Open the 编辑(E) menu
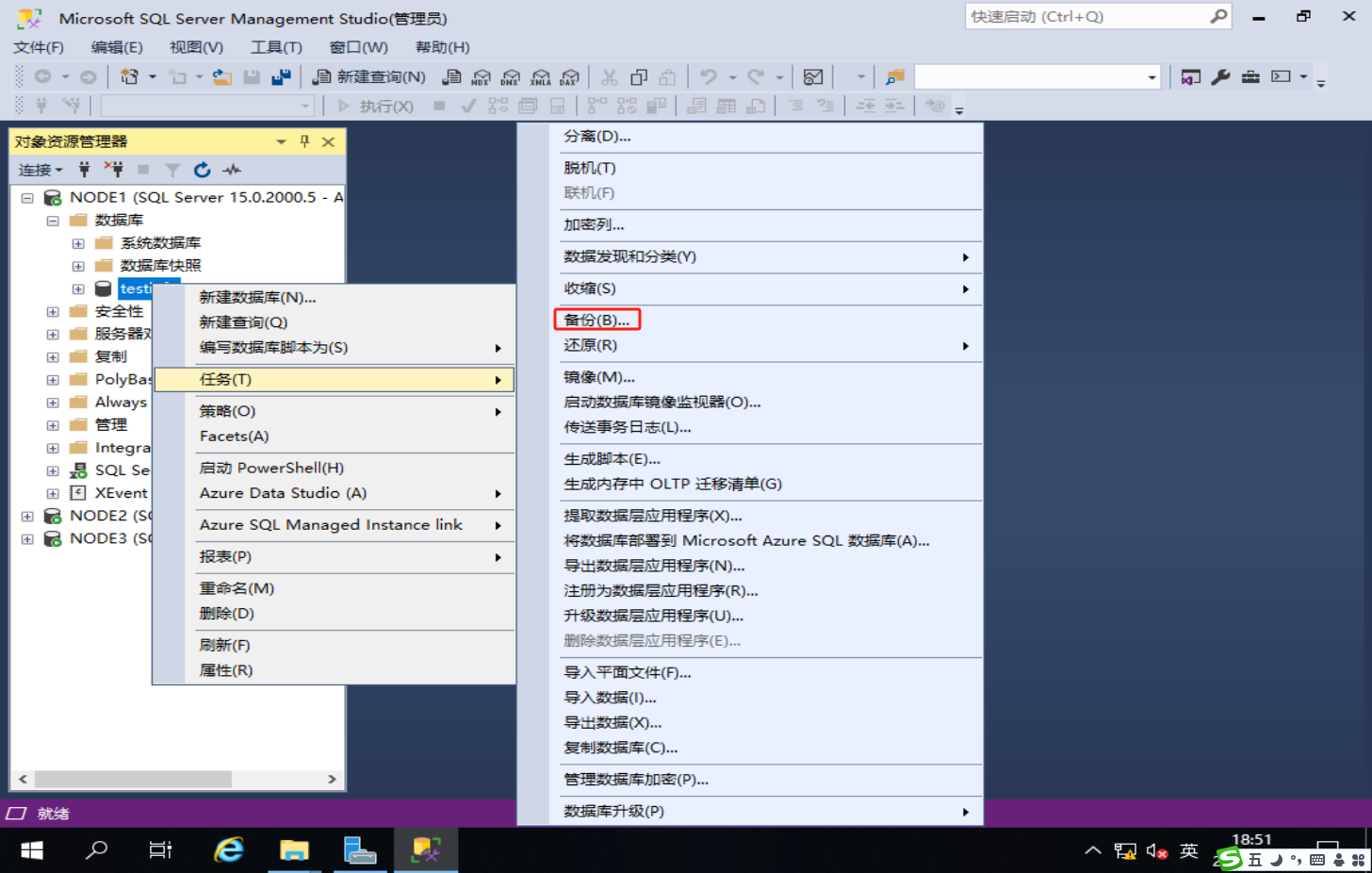Screen dimensions: 1372x873 click(x=117, y=47)
